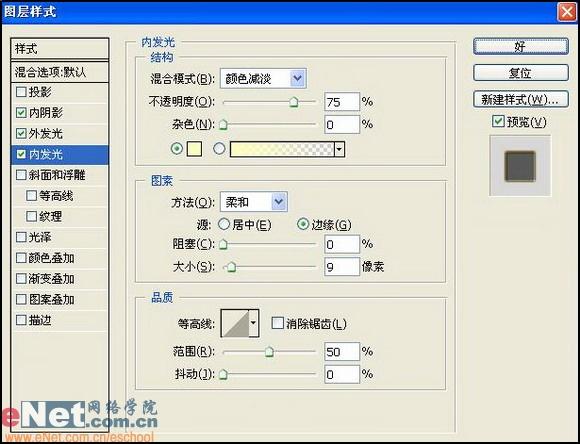The image size is (580, 444).
Task: Select the 居中(E) source radio button
Action: click(224, 224)
